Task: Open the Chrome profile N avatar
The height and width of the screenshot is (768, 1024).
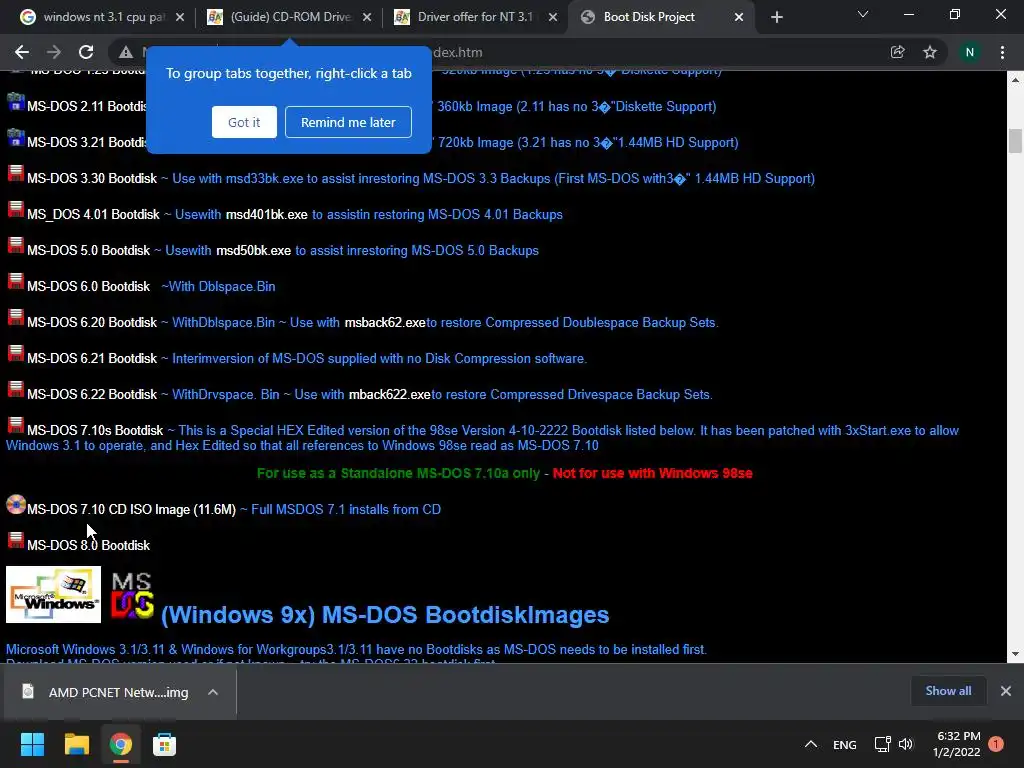Action: (x=970, y=52)
